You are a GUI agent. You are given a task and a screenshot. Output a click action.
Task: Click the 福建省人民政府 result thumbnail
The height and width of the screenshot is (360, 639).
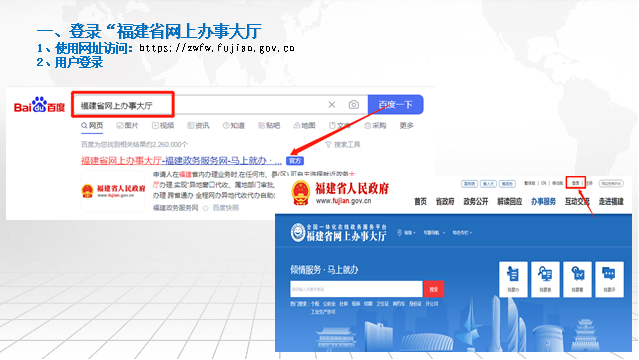click(113, 191)
